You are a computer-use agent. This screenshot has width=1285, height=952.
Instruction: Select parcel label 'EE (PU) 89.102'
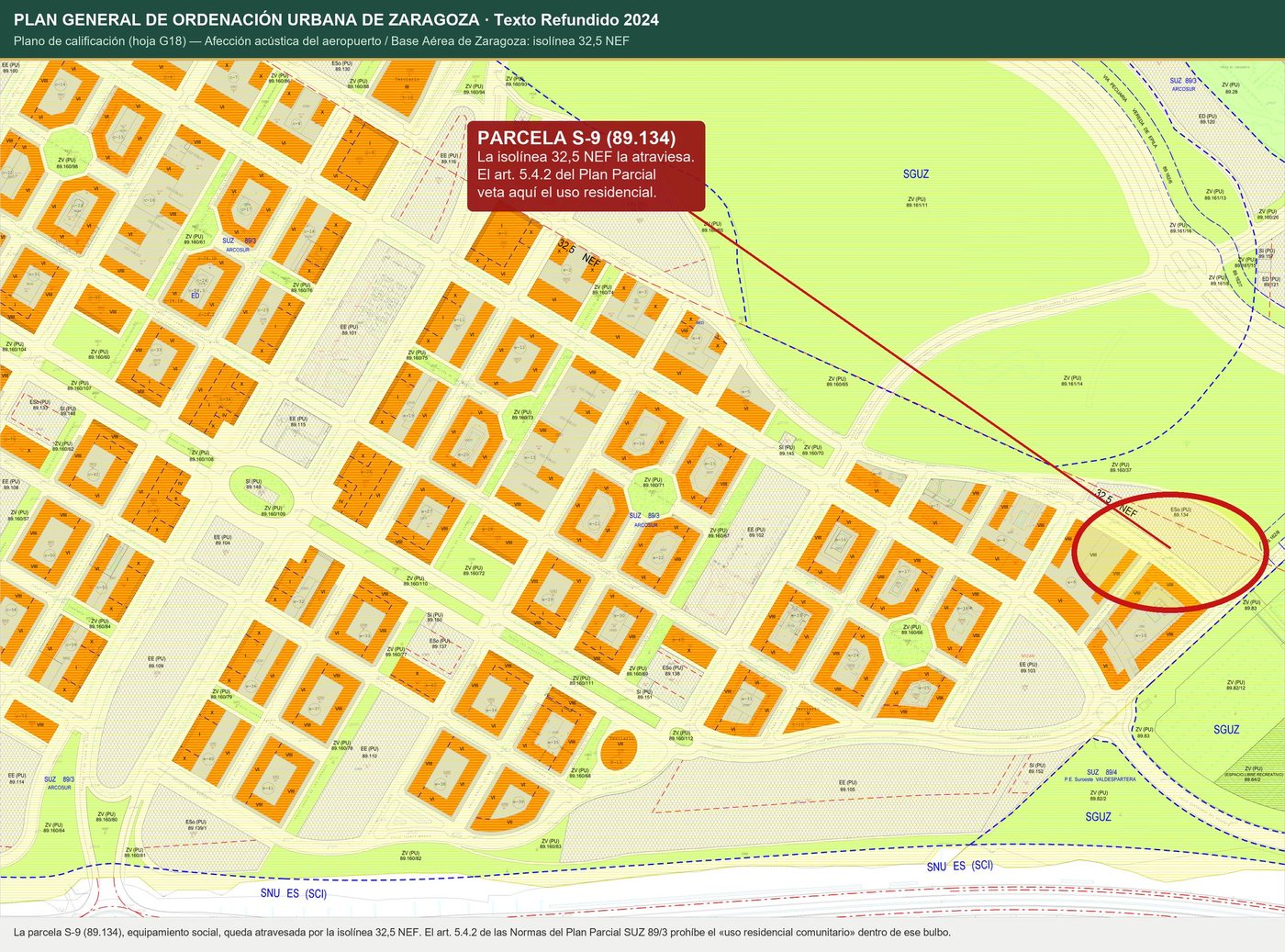point(755,532)
